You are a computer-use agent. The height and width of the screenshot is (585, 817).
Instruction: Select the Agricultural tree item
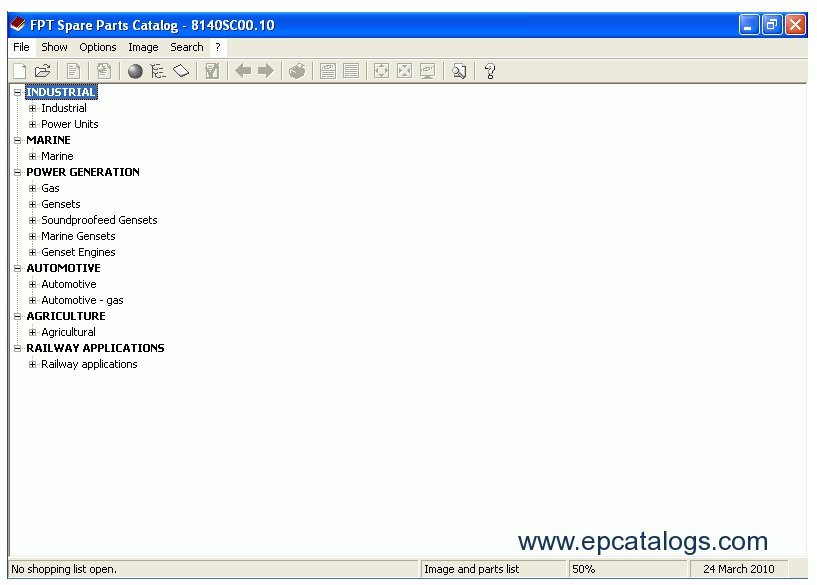68,332
